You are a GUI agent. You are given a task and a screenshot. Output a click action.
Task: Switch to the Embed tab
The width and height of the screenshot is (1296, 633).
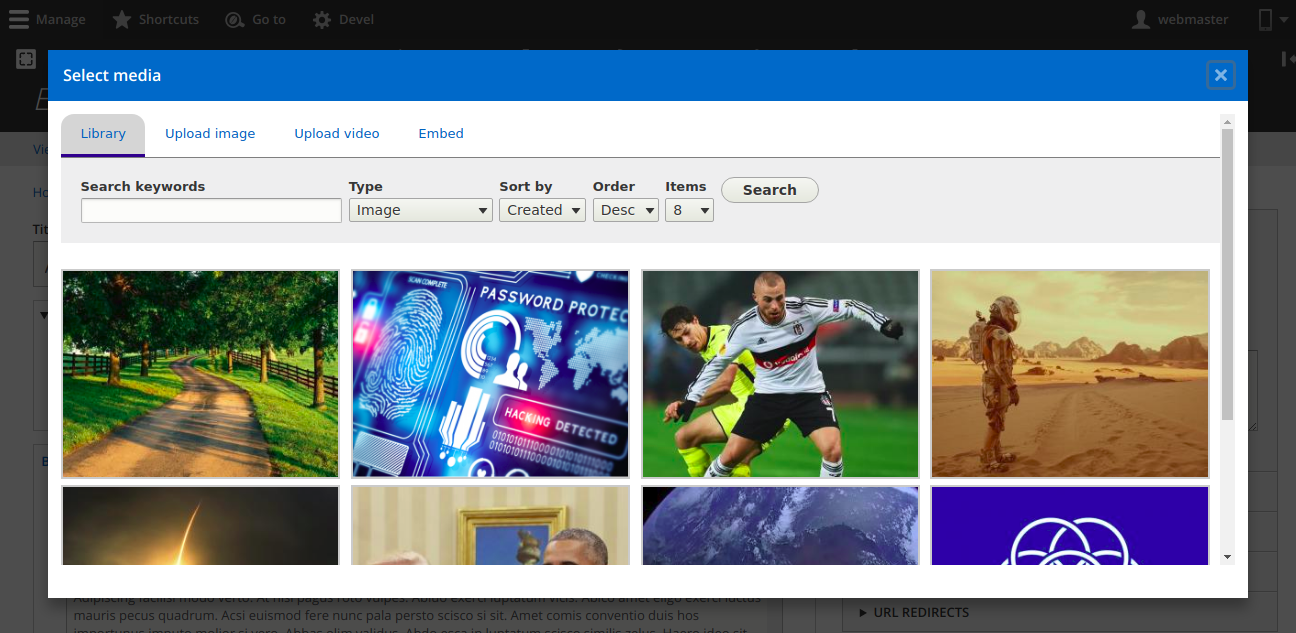[441, 134]
